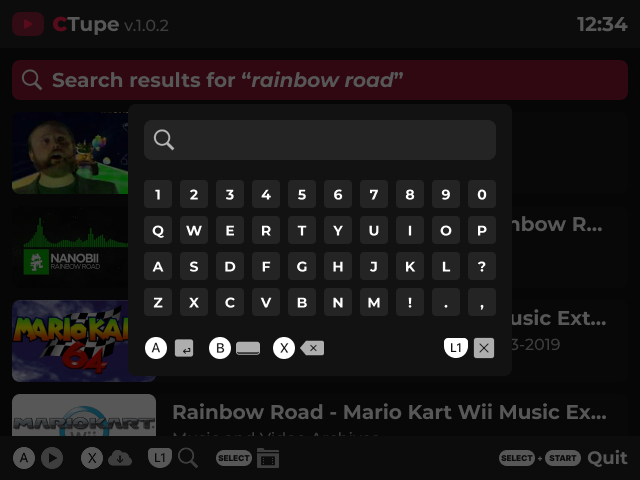Viewport: 640px width, 480px height.
Task: Click the spacebar icon next to B
Action: click(x=248, y=348)
